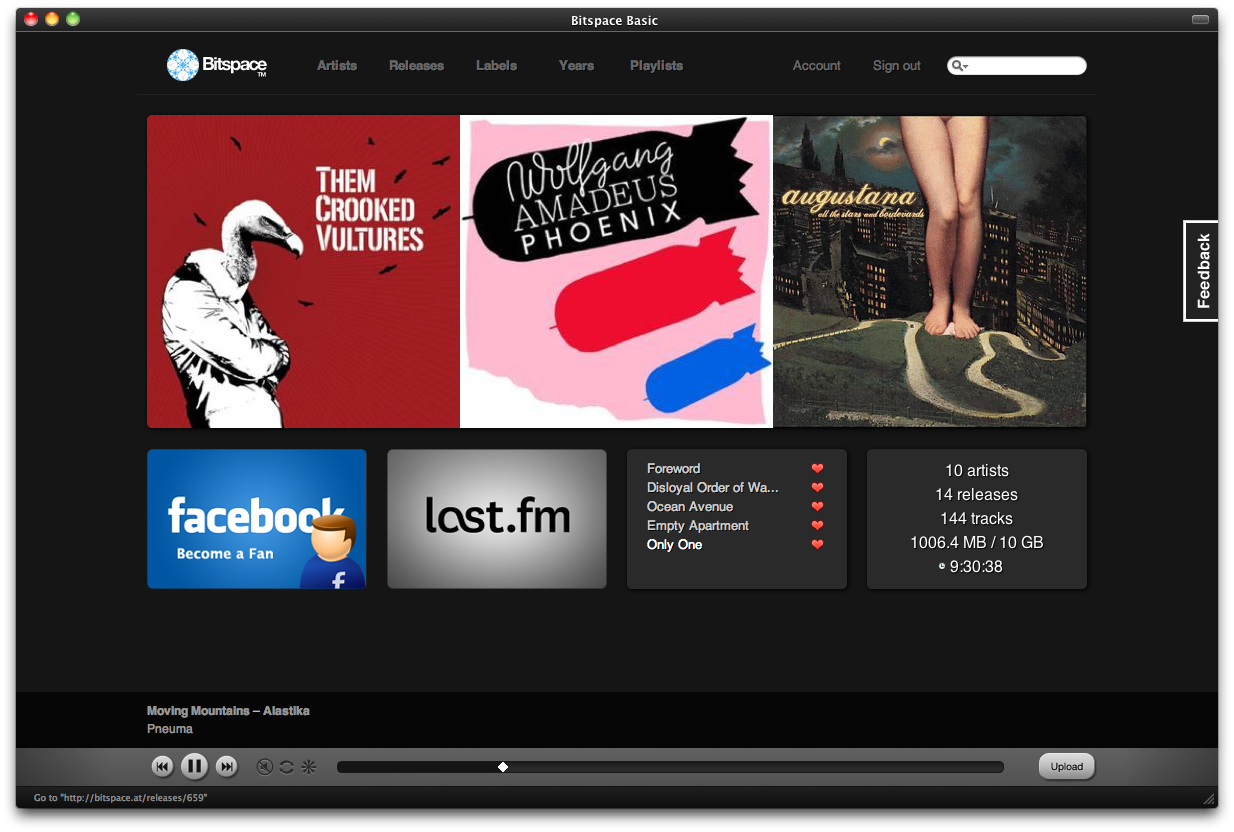Toggle mute on the player

[263, 766]
